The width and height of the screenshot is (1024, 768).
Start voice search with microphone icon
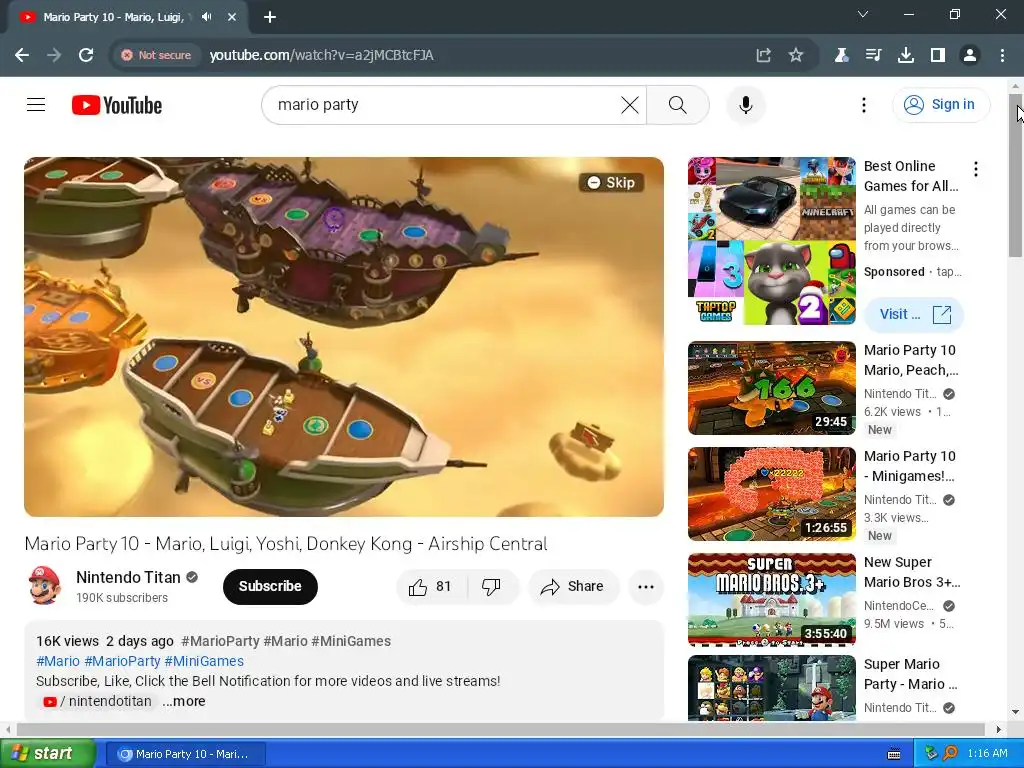pyautogui.click(x=745, y=104)
